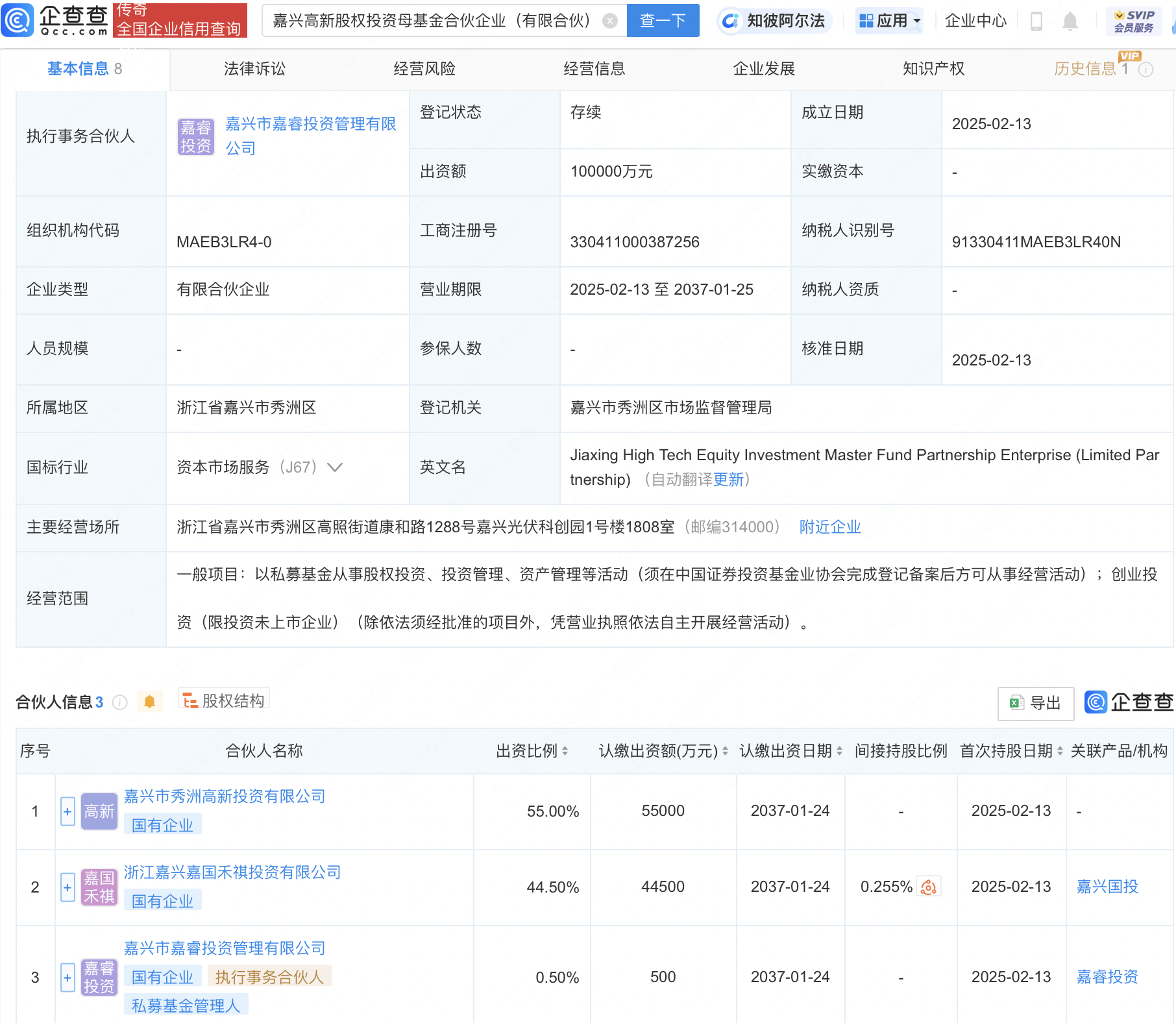This screenshot has width=1176, height=1023.
Task: Switch to 基本信息 tab
Action: pyautogui.click(x=84, y=69)
